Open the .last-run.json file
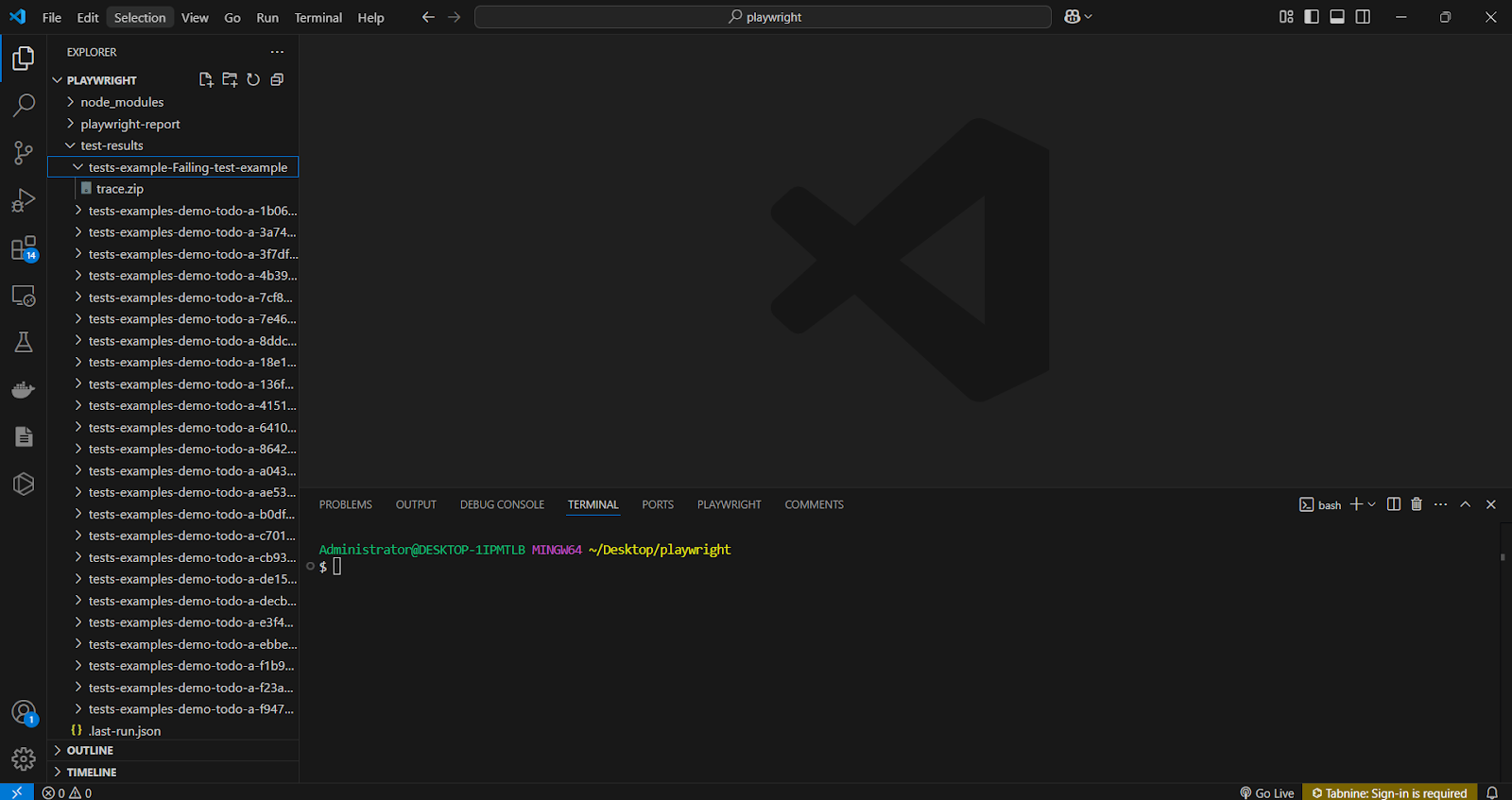 [173, 731]
